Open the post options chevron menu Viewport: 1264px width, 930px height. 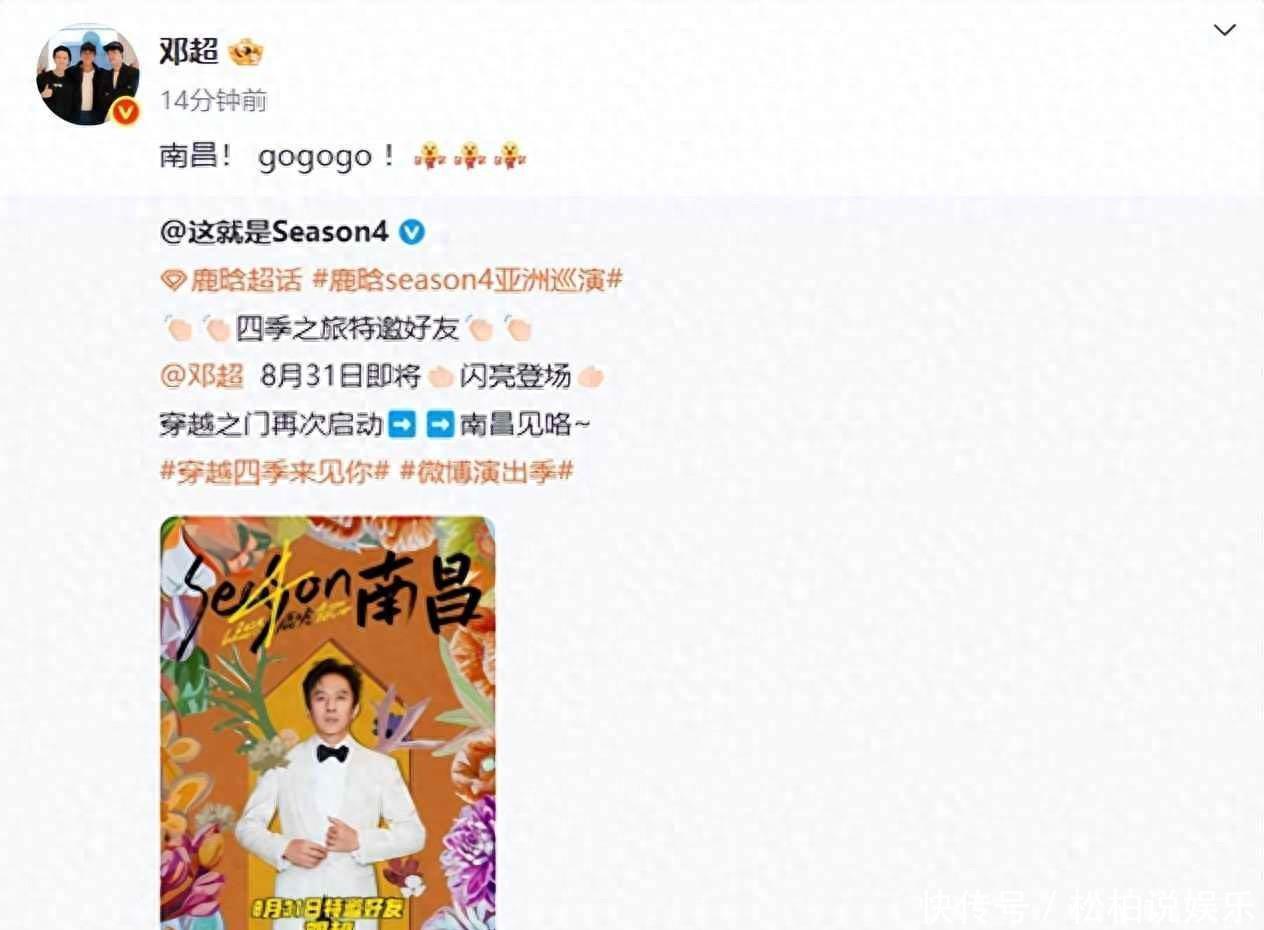[1224, 30]
